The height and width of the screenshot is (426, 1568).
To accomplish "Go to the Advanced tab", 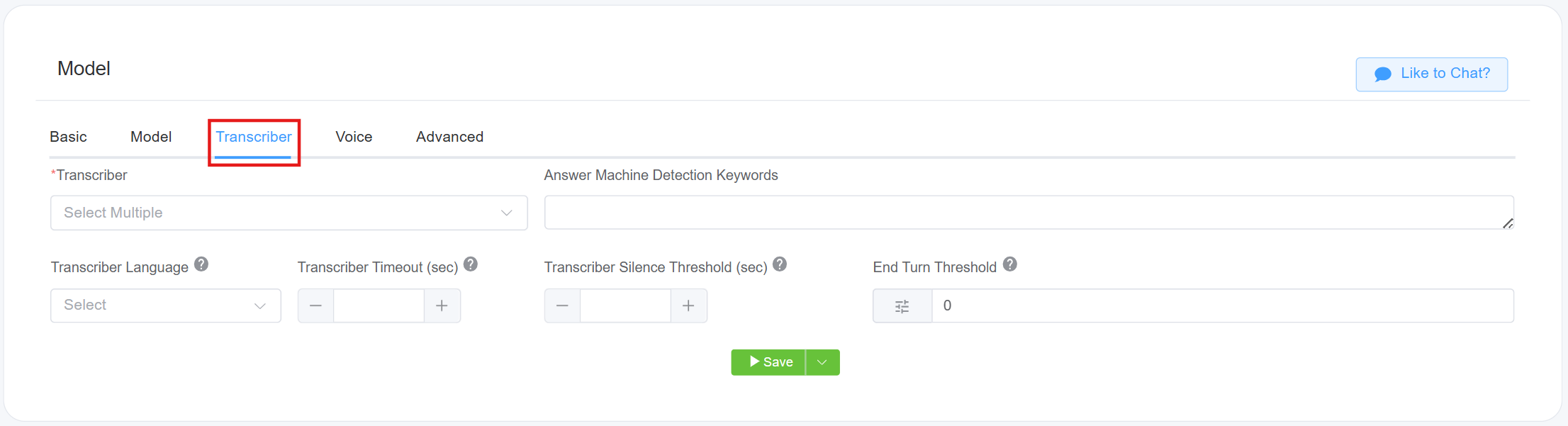I will point(449,137).
